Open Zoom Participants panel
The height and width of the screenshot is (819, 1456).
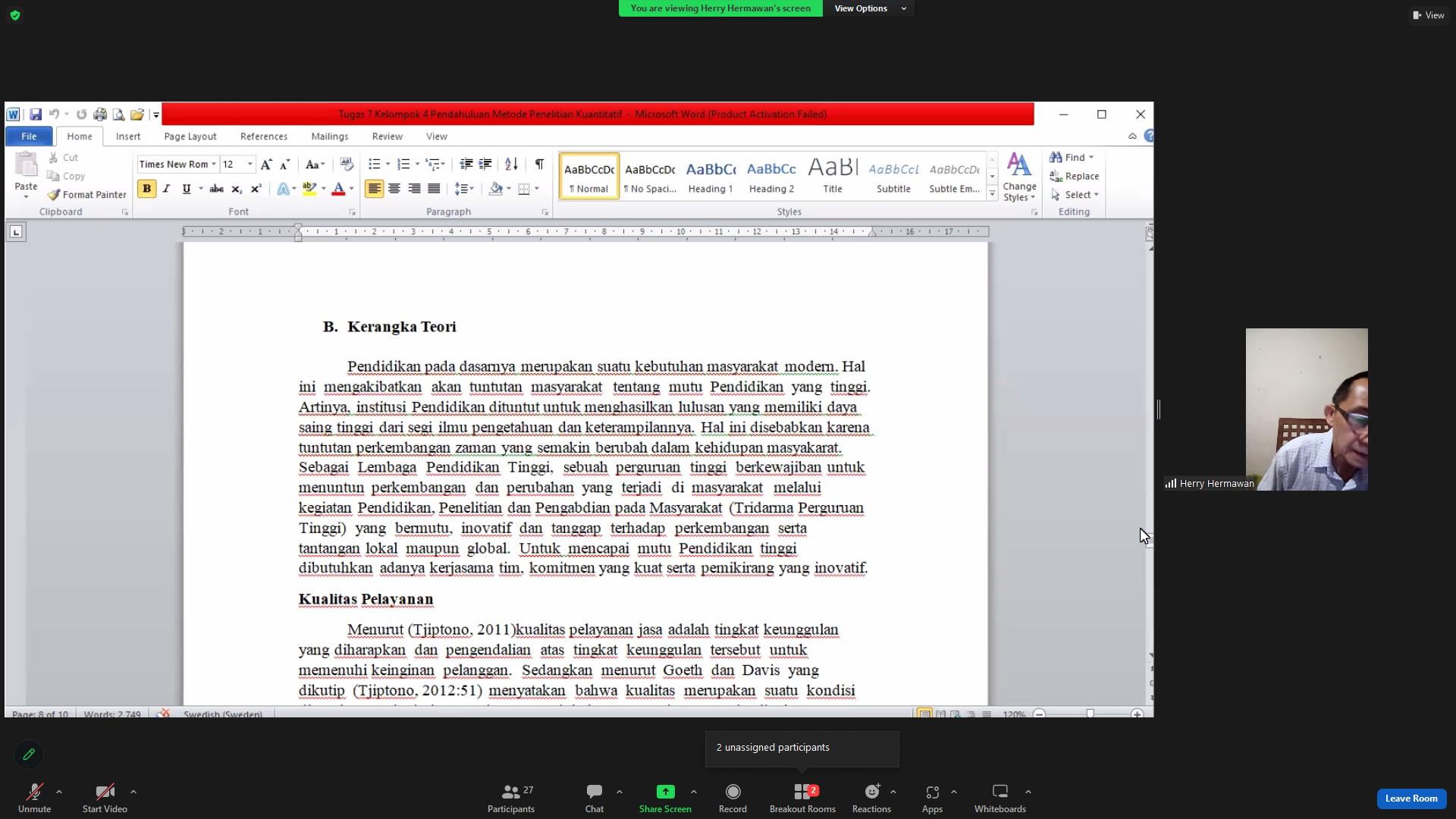tap(511, 799)
